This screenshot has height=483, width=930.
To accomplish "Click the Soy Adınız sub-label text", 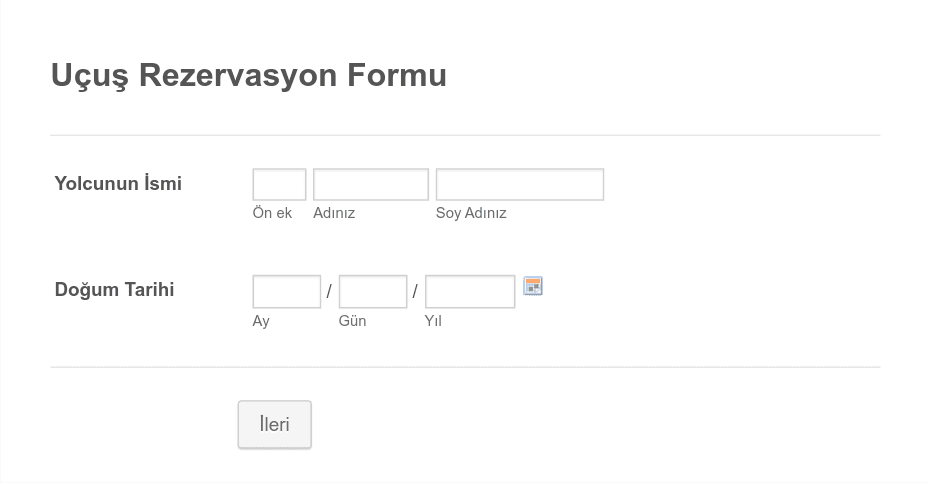I will tap(471, 213).
